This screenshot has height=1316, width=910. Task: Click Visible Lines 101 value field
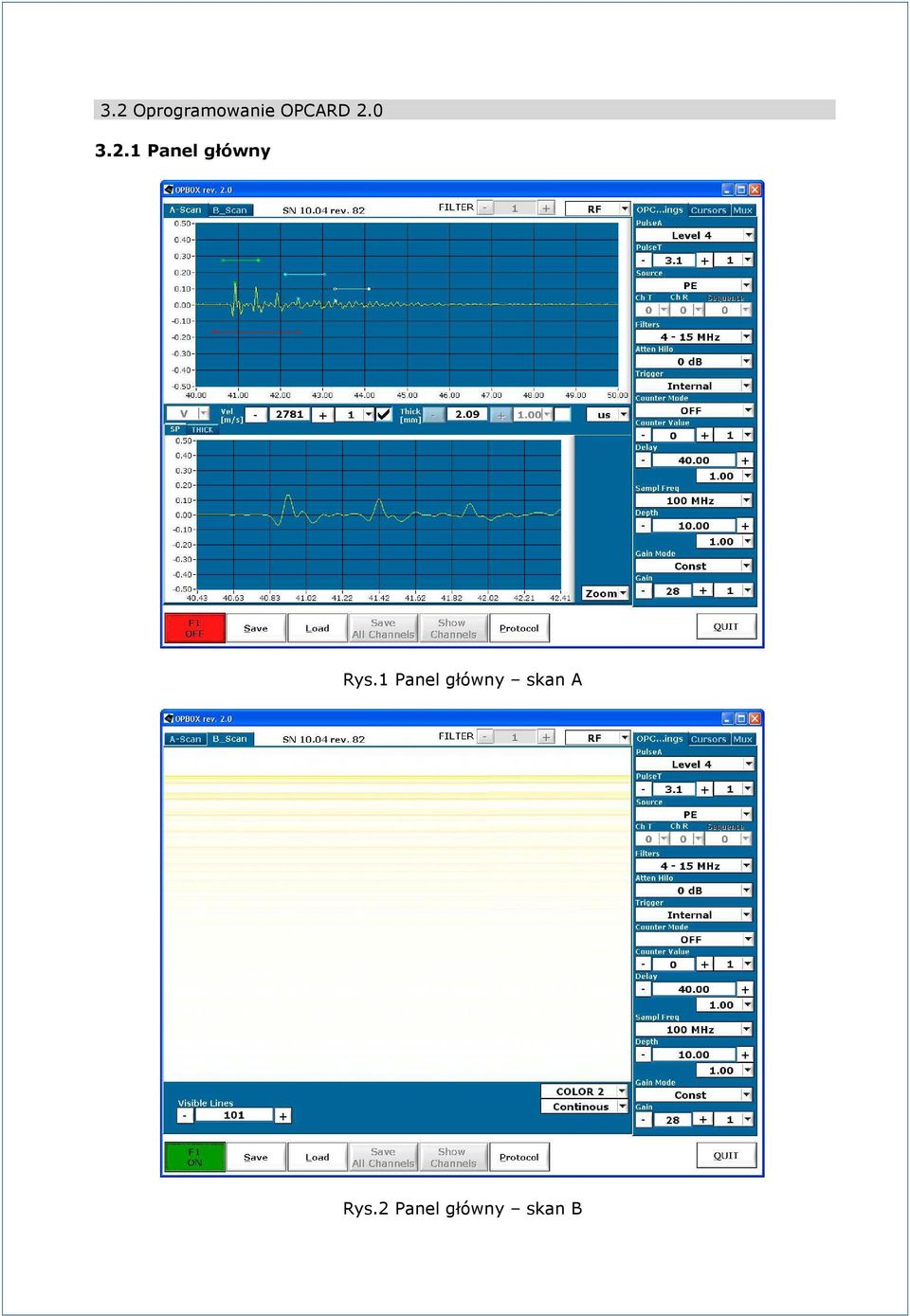tap(234, 1115)
